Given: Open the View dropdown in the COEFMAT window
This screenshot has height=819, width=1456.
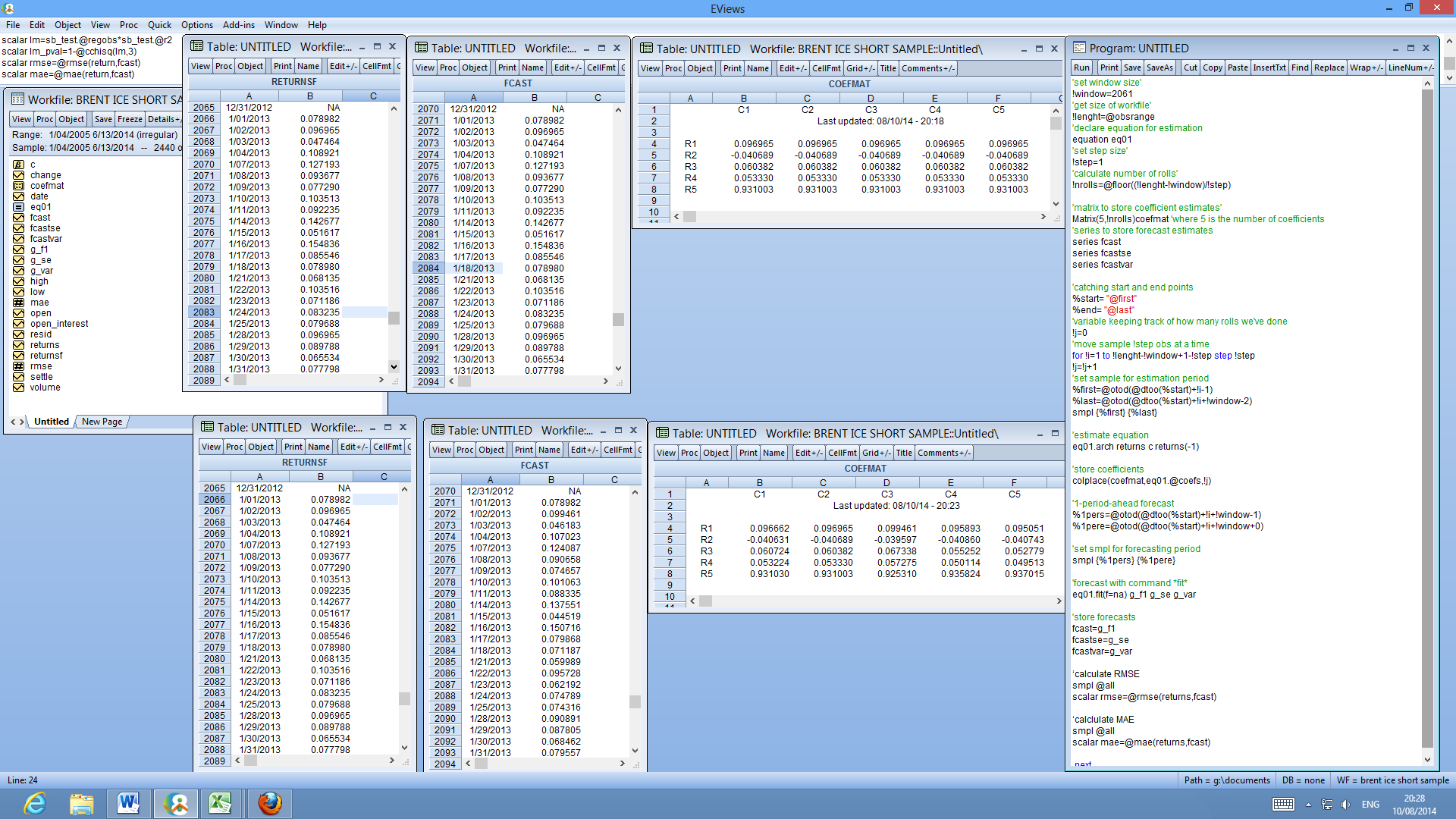Looking at the screenshot, I should 650,67.
